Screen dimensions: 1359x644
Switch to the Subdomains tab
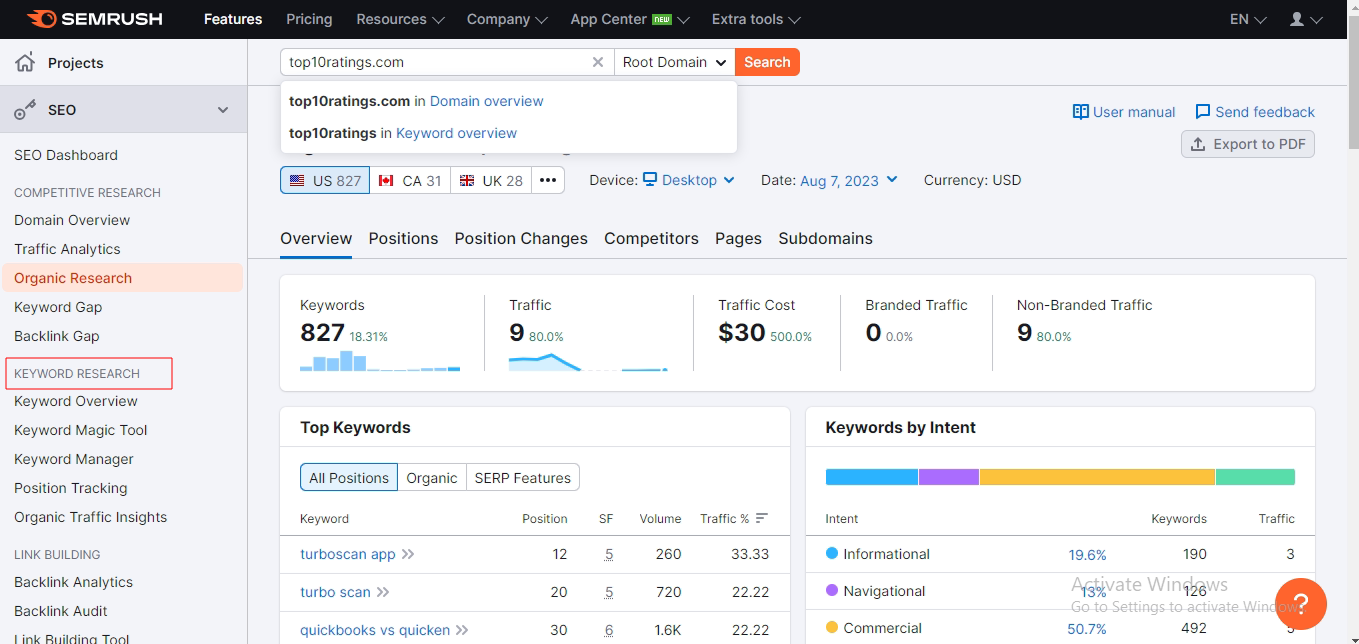825,238
